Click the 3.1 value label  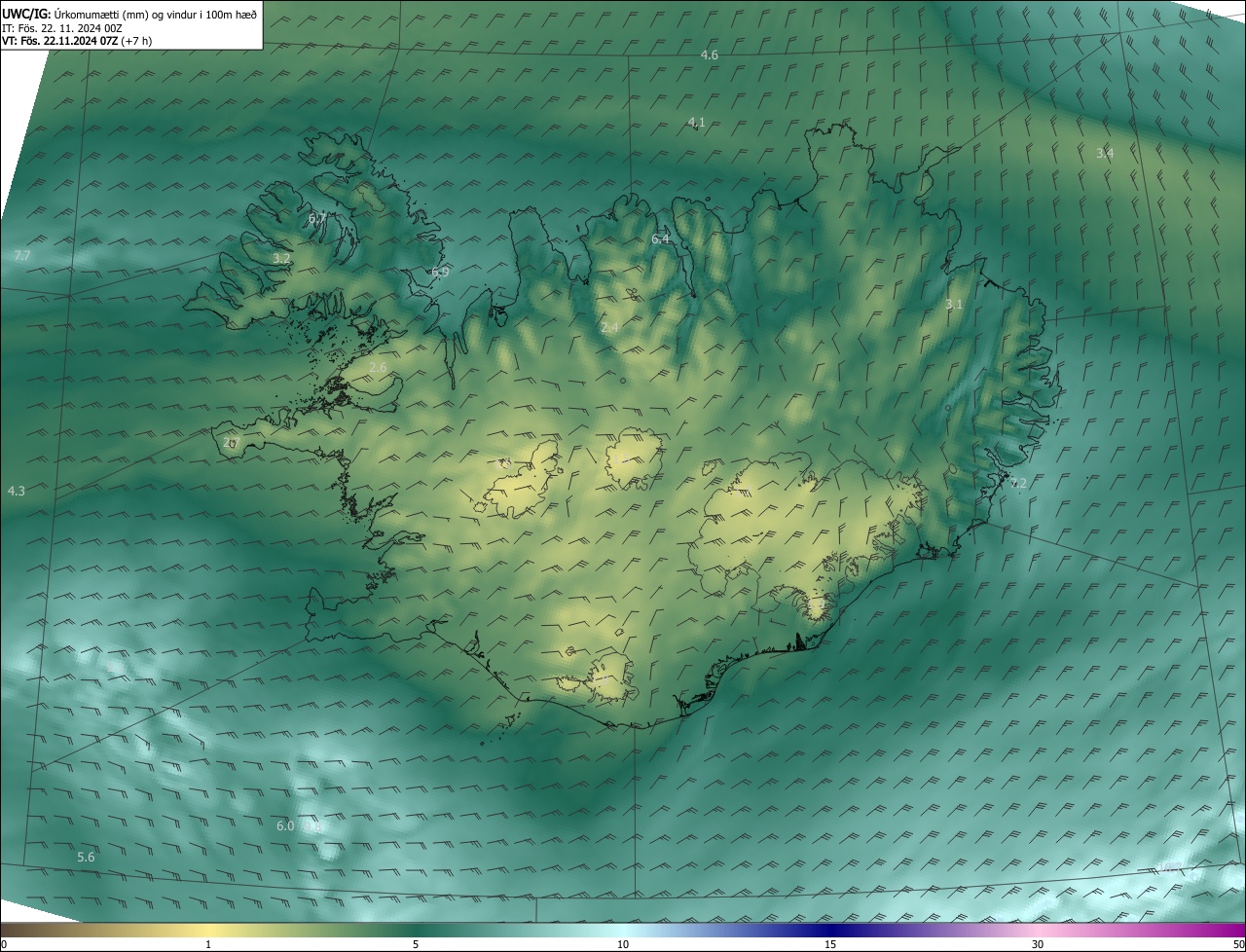click(x=954, y=305)
